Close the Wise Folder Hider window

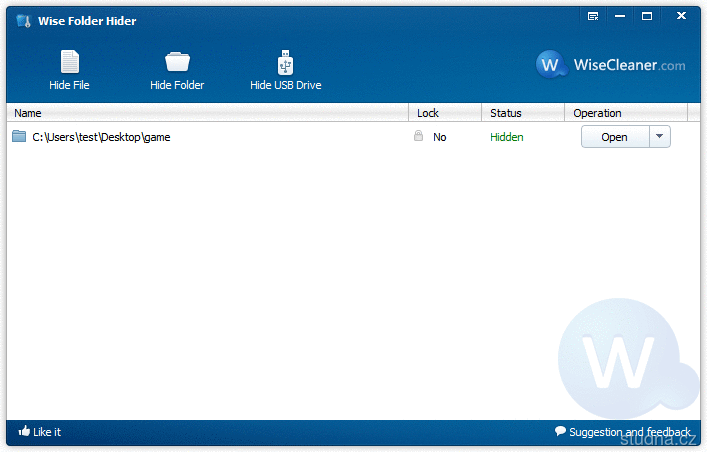coord(681,16)
